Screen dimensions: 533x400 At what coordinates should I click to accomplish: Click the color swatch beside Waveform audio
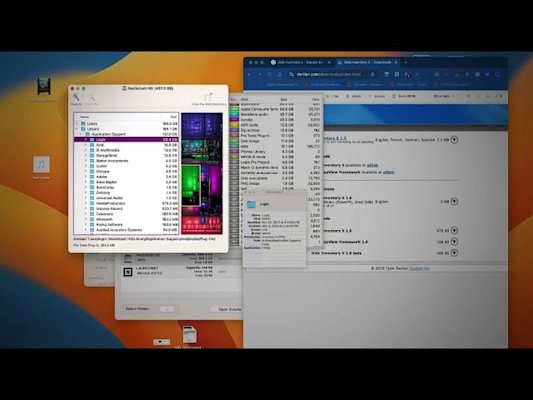pyautogui.click(x=235, y=115)
